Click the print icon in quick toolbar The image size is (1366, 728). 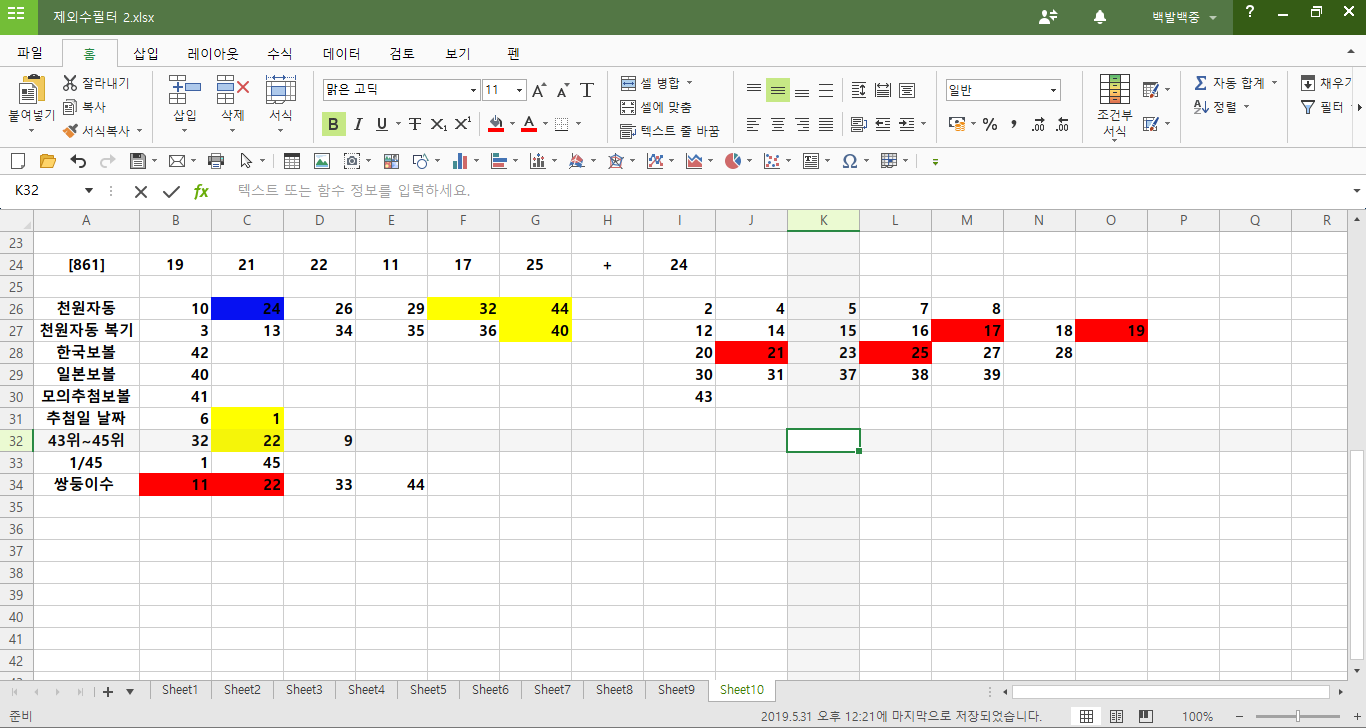(215, 161)
